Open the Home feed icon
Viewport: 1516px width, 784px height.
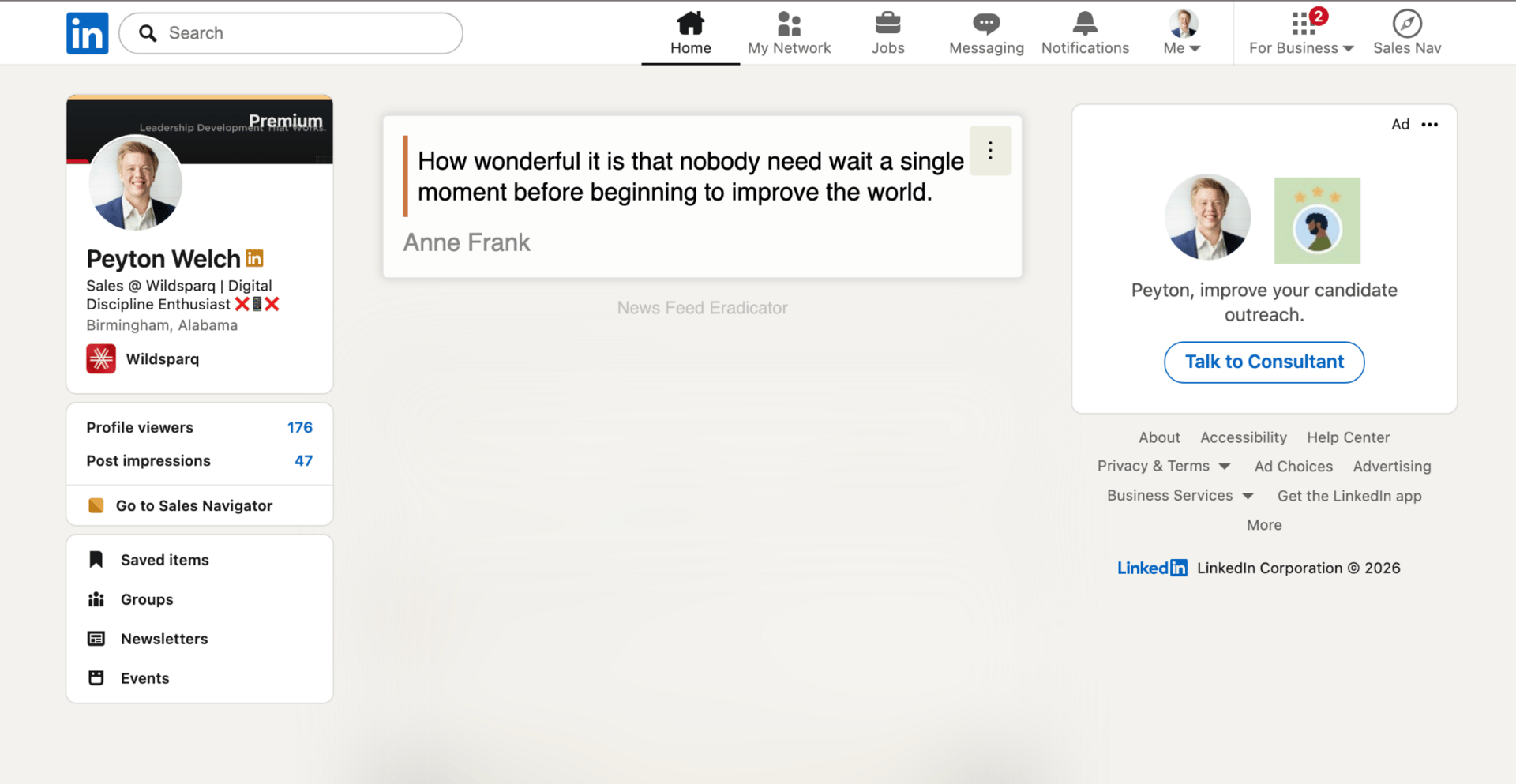[x=691, y=23]
